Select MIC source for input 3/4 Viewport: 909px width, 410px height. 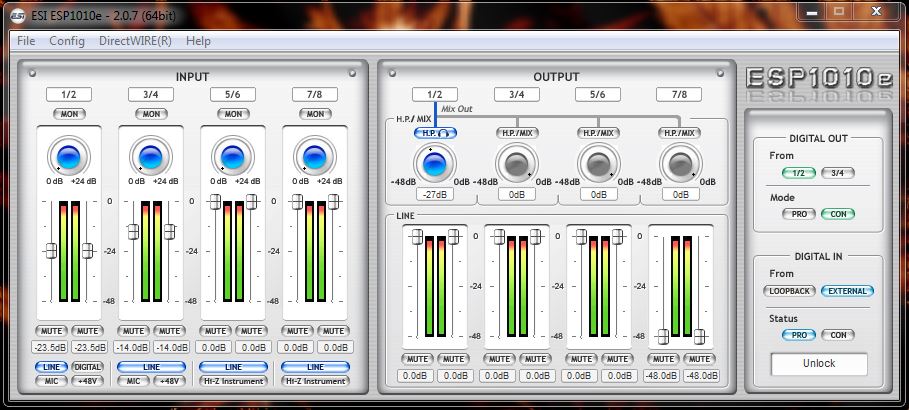tap(133, 381)
